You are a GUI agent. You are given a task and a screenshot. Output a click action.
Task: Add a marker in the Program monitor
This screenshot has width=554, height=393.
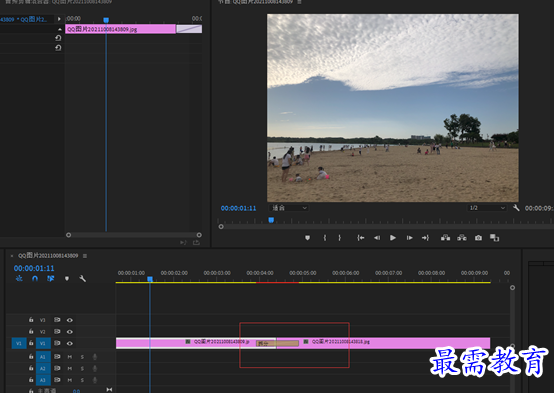307,238
